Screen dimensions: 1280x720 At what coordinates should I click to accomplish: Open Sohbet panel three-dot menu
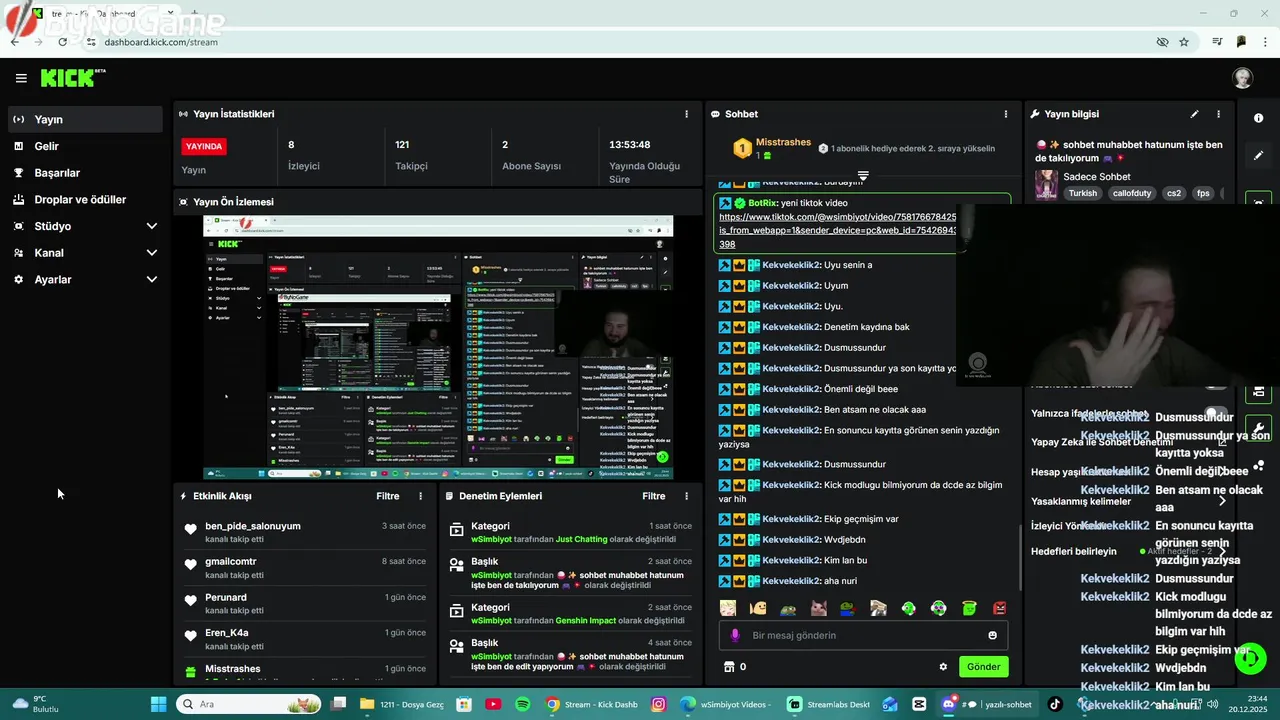click(x=1007, y=114)
